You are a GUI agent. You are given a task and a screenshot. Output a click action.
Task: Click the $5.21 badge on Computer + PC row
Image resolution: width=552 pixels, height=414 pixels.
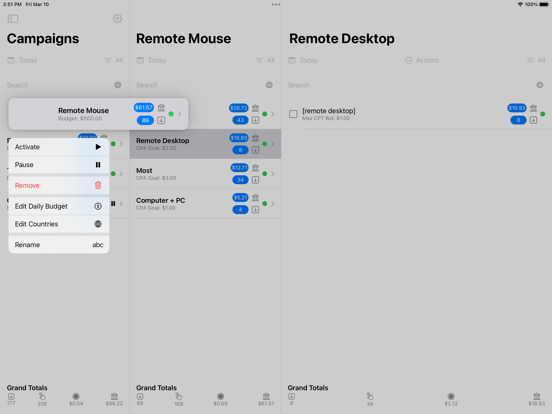pyautogui.click(x=240, y=197)
